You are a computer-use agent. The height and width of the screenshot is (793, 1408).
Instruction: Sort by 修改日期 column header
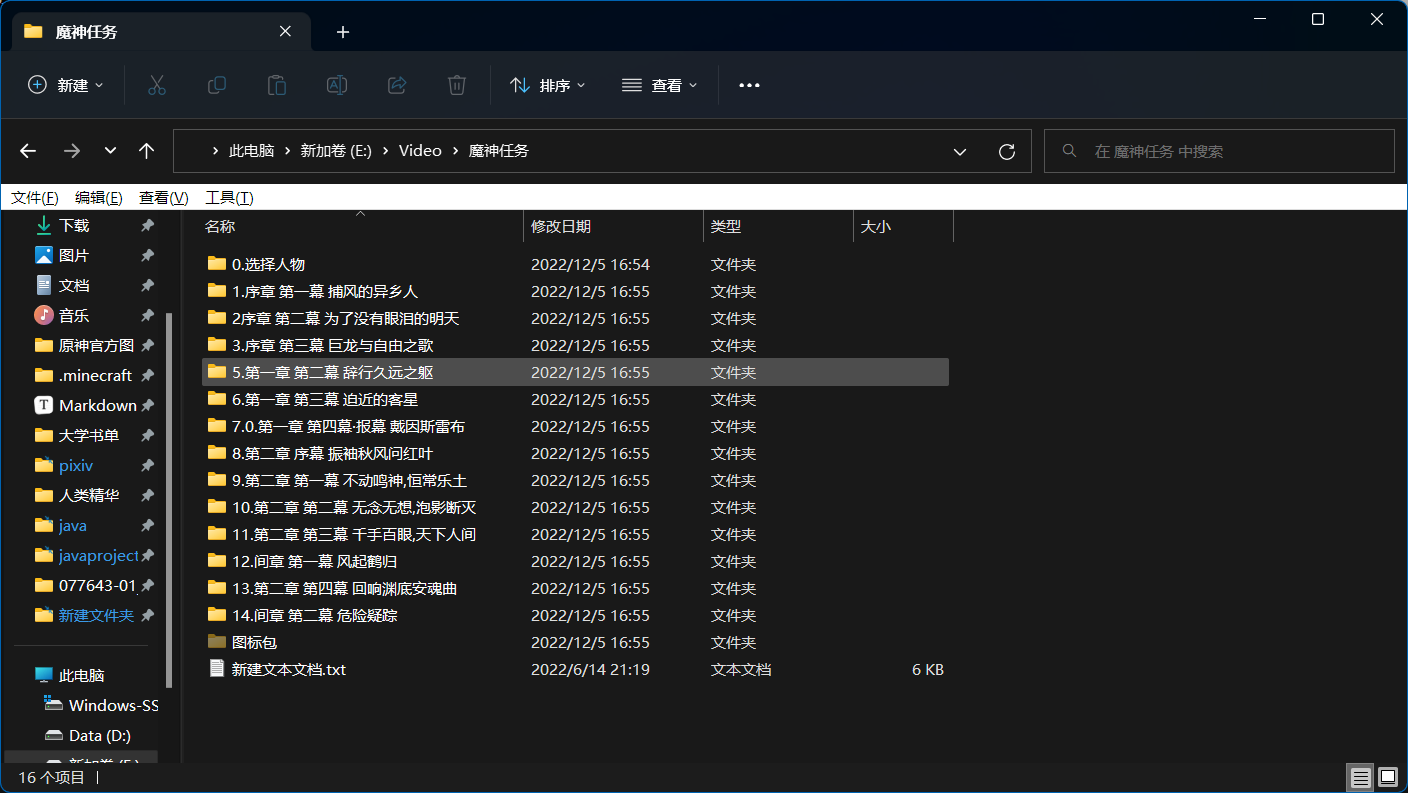[x=613, y=227]
